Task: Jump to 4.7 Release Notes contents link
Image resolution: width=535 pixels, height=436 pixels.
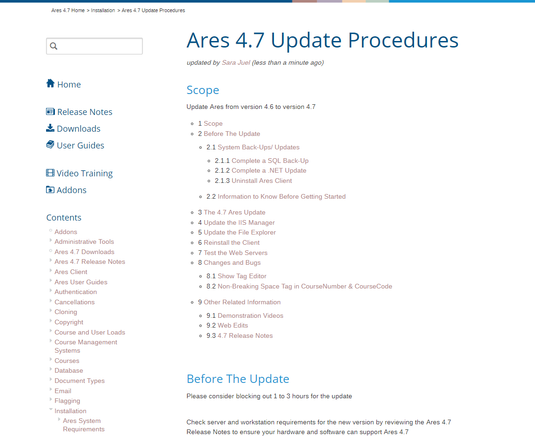Action: coord(245,336)
